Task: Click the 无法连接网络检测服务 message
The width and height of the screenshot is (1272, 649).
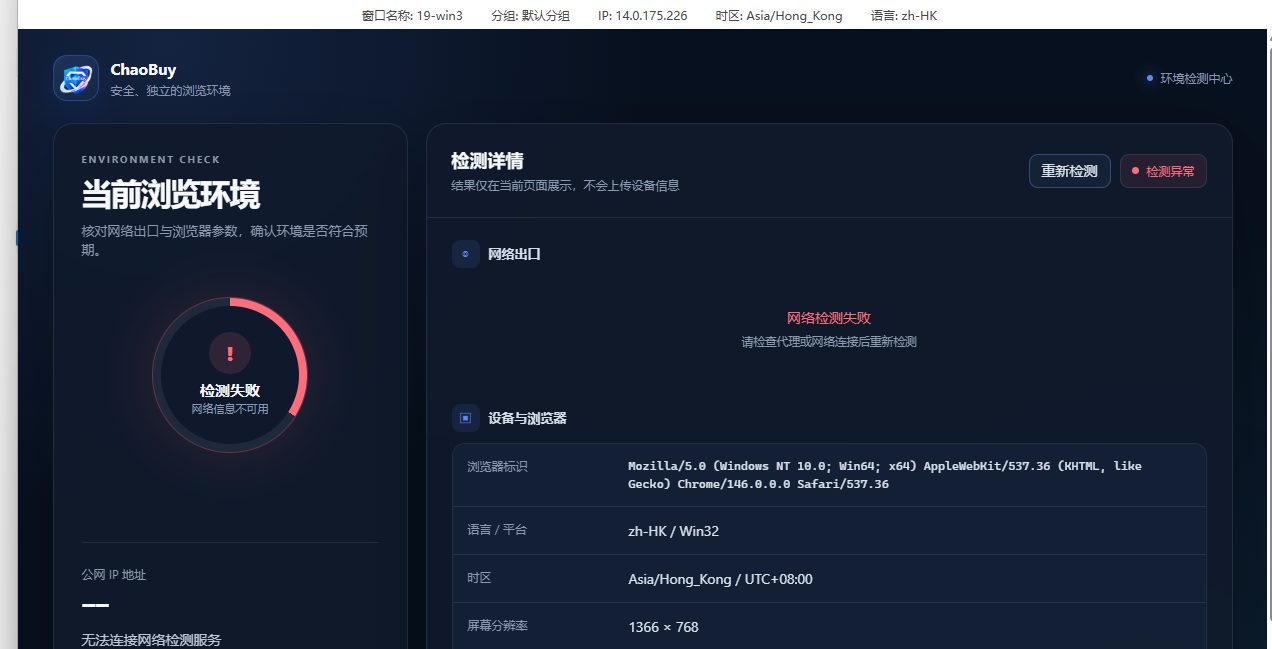Action: 151,640
